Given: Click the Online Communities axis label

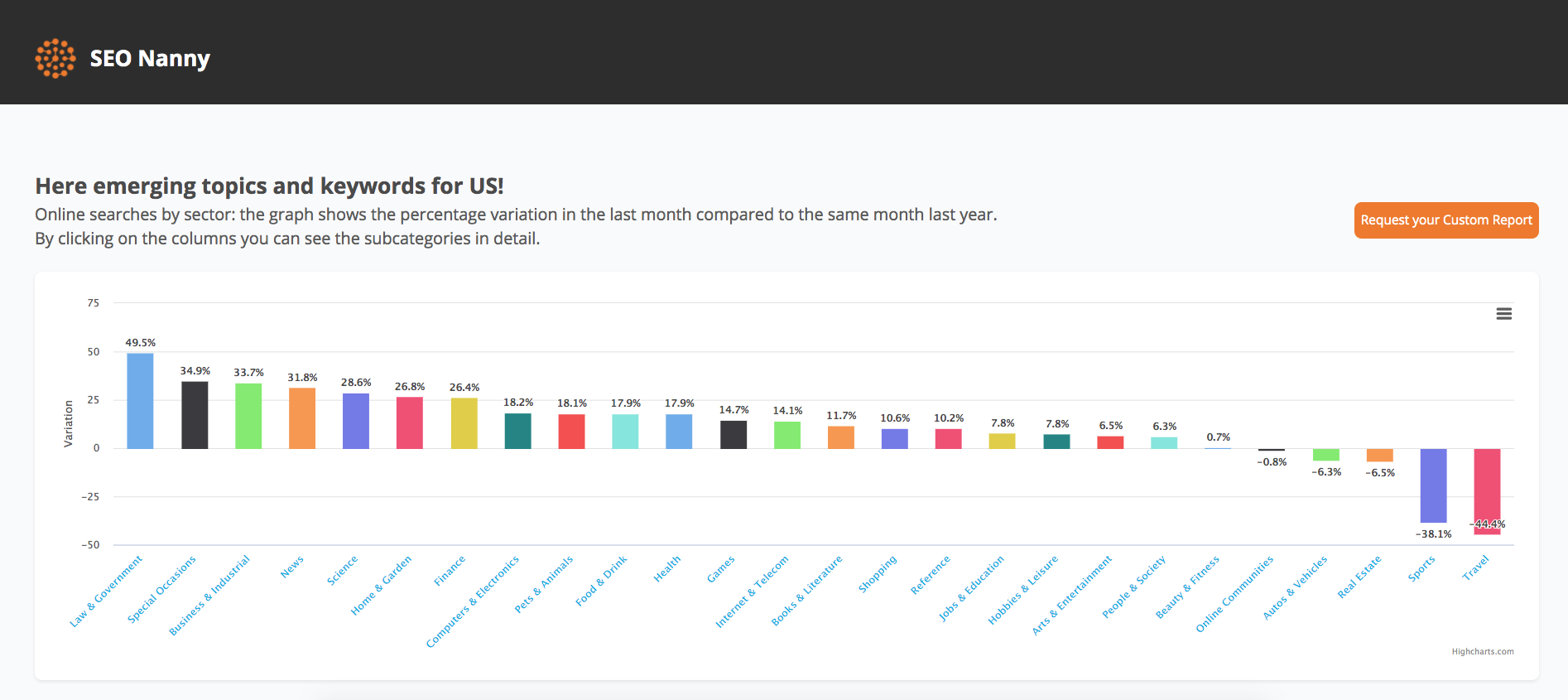Looking at the screenshot, I should tap(1235, 594).
